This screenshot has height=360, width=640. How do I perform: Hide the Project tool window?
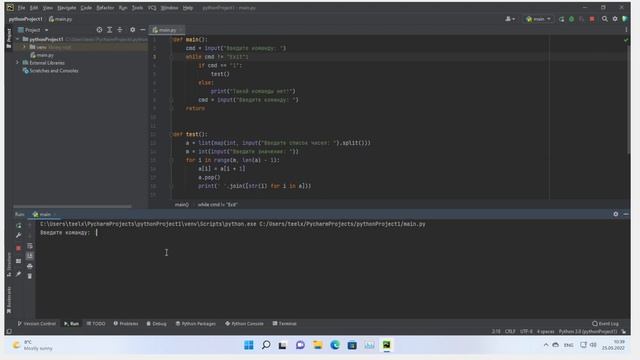pos(142,30)
